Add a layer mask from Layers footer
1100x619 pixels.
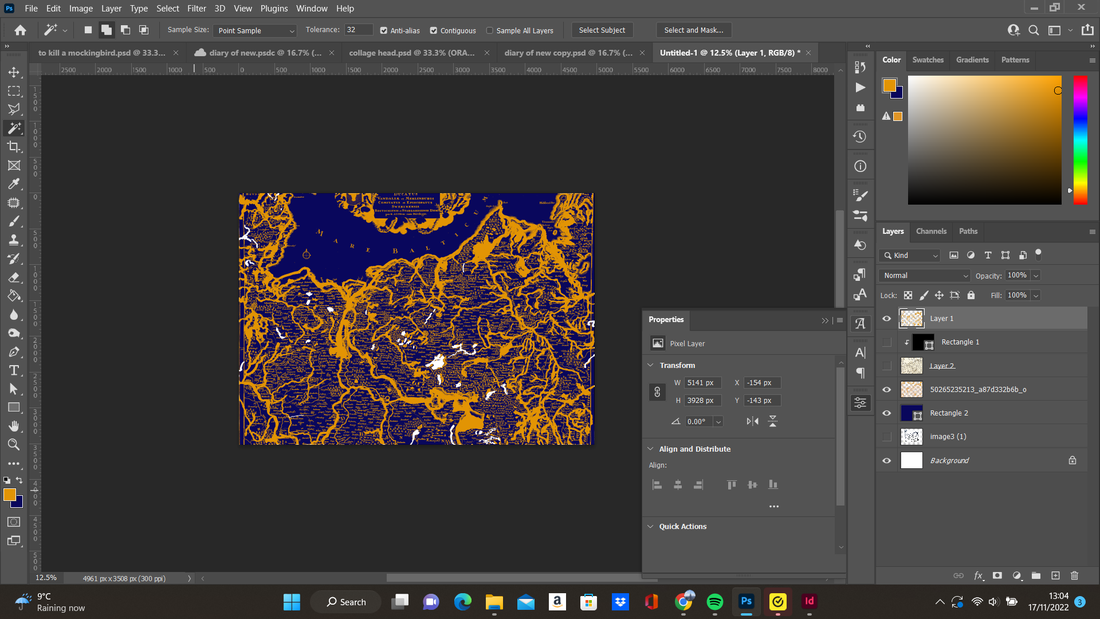(997, 575)
